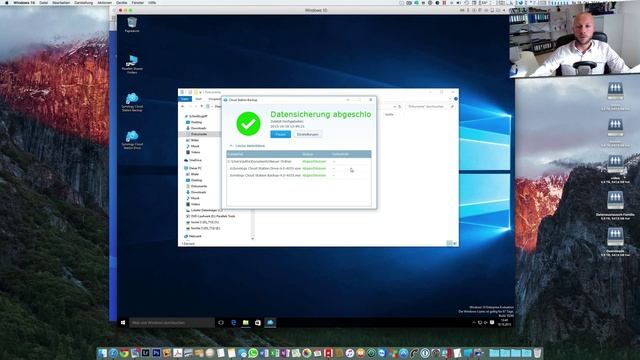Launch Microsoft Excel from the Mac dock
This screenshot has width=640, height=360.
pyautogui.click(x=274, y=353)
